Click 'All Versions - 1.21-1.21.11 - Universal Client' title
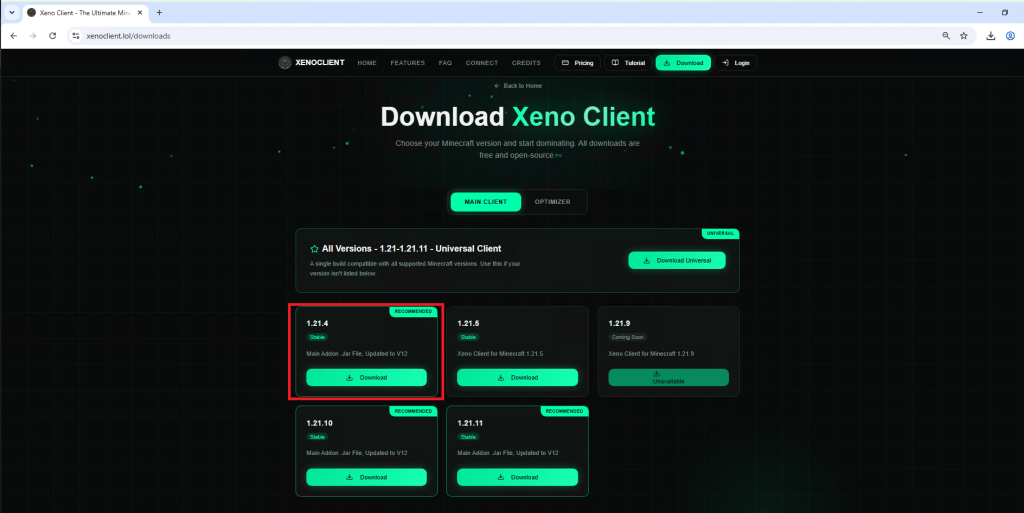The width and height of the screenshot is (1024, 513). pos(411,249)
